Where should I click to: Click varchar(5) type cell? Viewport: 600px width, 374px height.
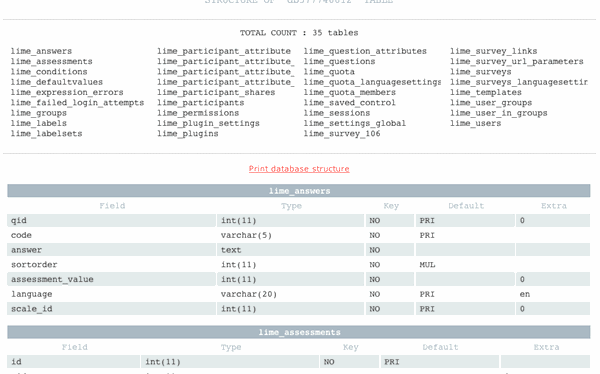tap(290, 235)
